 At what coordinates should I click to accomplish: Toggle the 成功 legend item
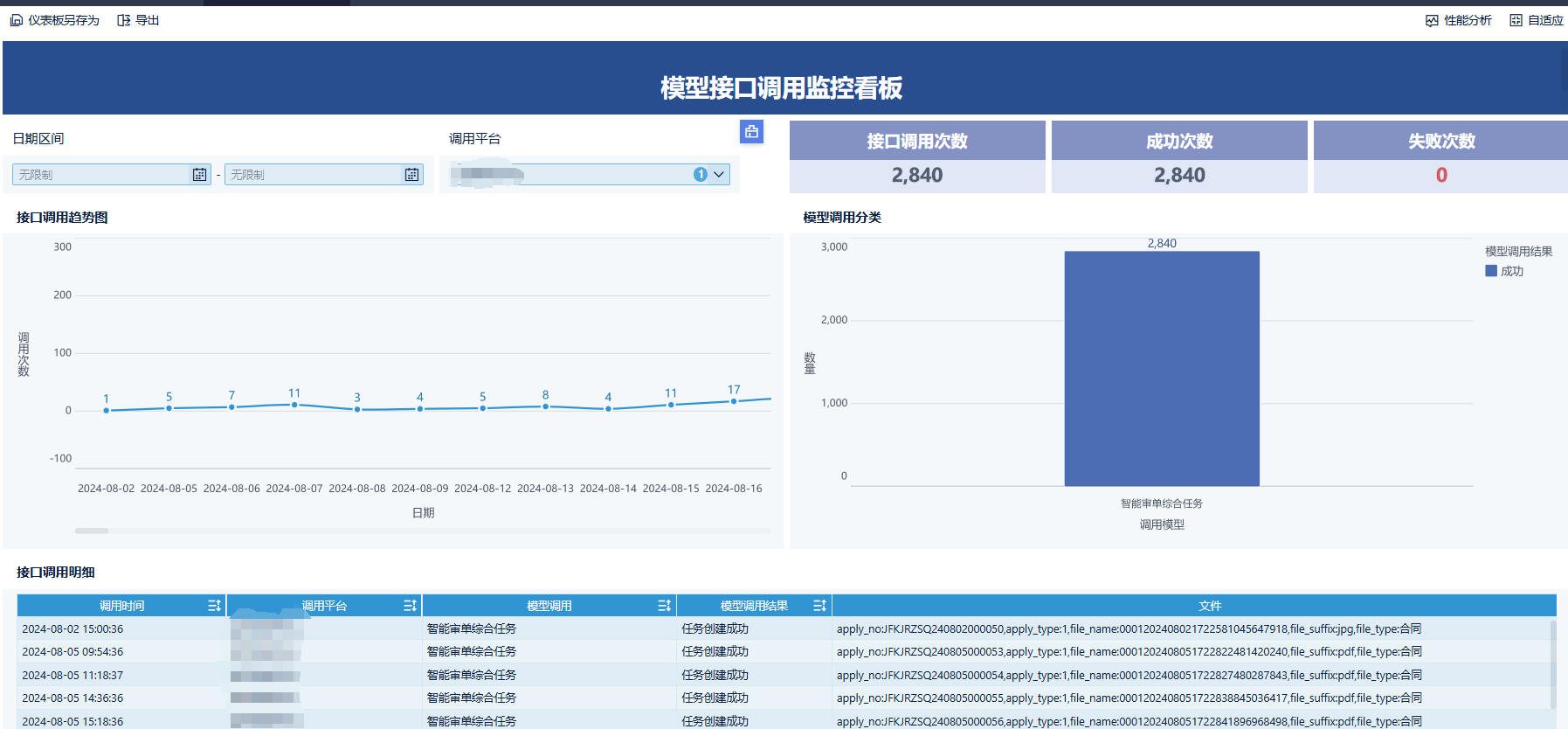click(1504, 271)
